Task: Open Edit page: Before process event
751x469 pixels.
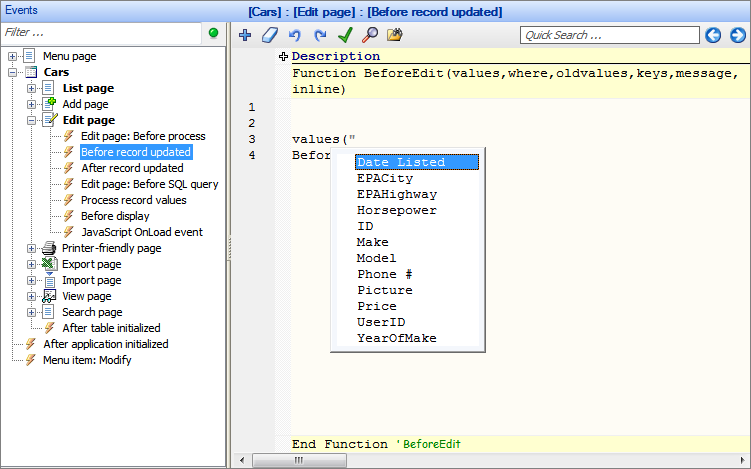Action: 143,136
